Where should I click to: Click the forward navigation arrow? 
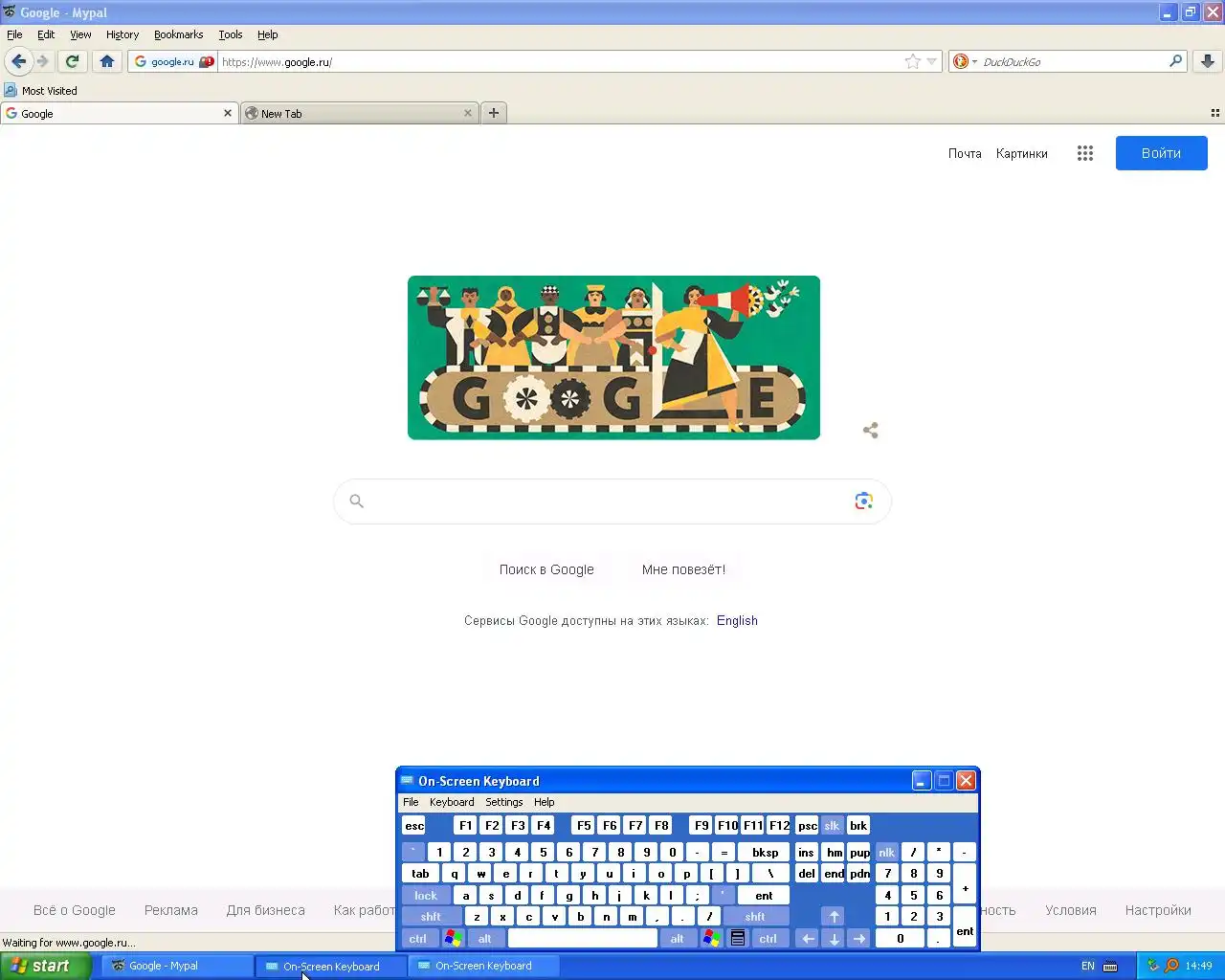(43, 61)
